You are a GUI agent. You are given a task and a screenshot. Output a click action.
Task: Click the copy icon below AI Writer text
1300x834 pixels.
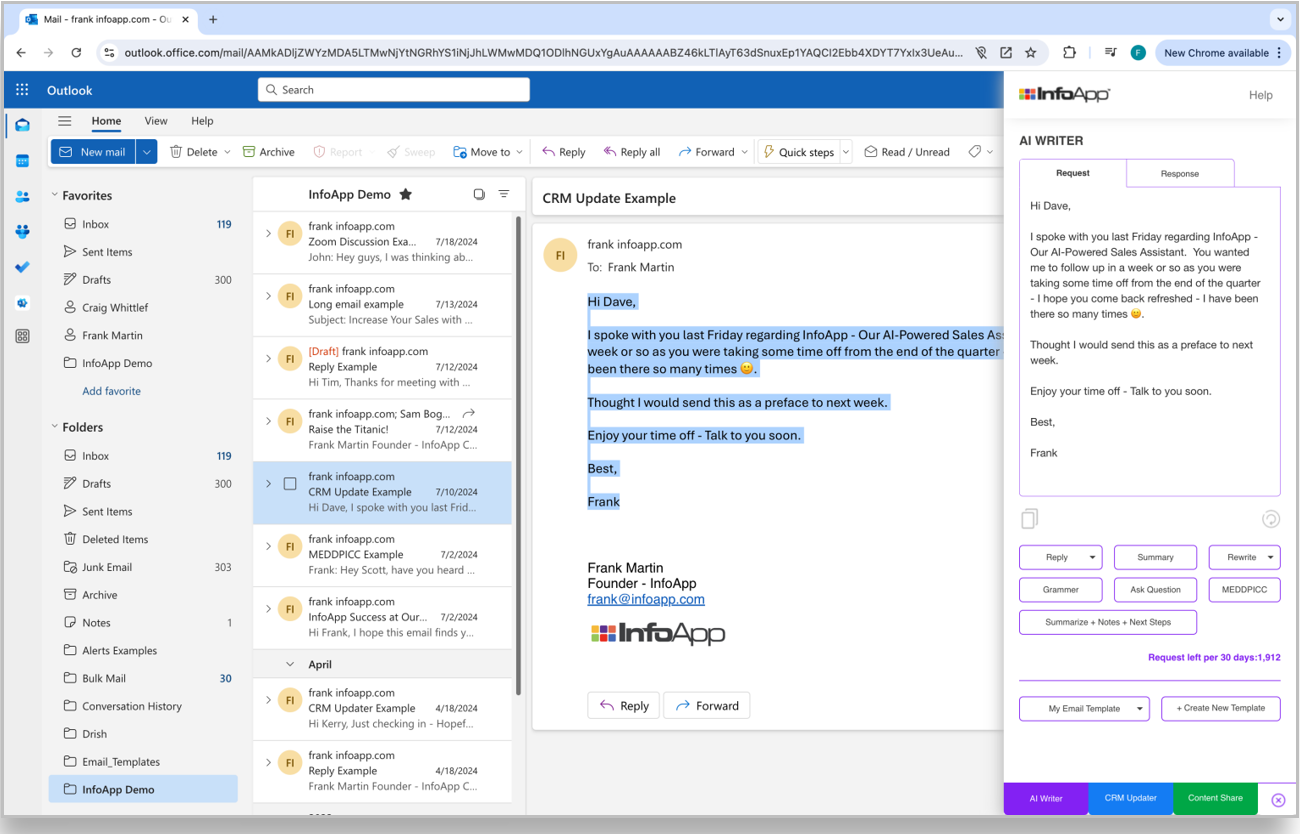tap(1029, 519)
